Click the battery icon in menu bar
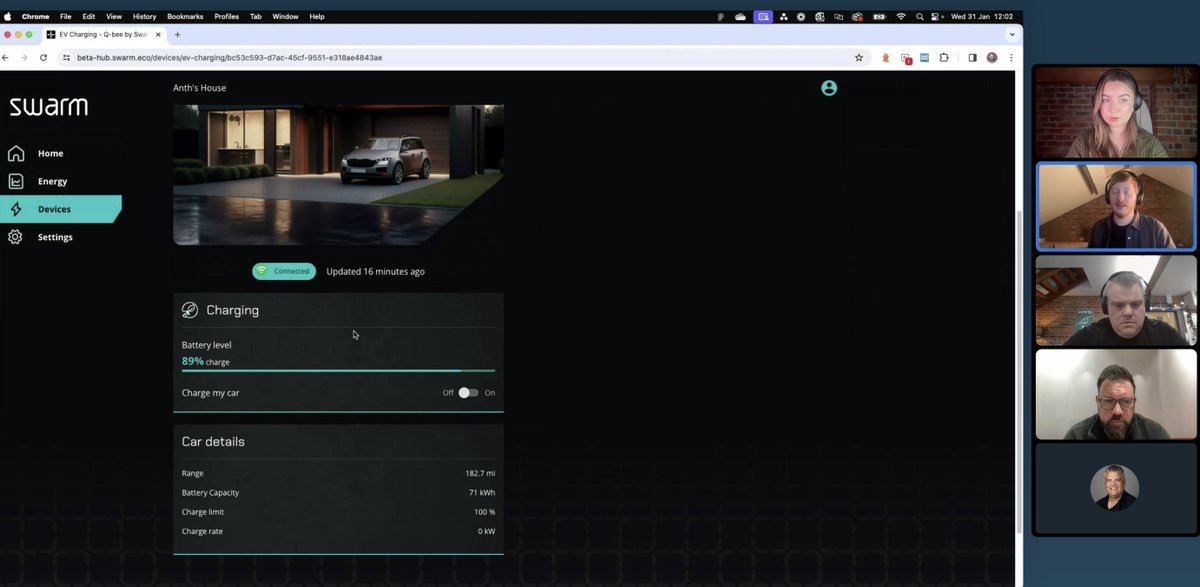Viewport: 1200px width, 587px height. pos(880,17)
